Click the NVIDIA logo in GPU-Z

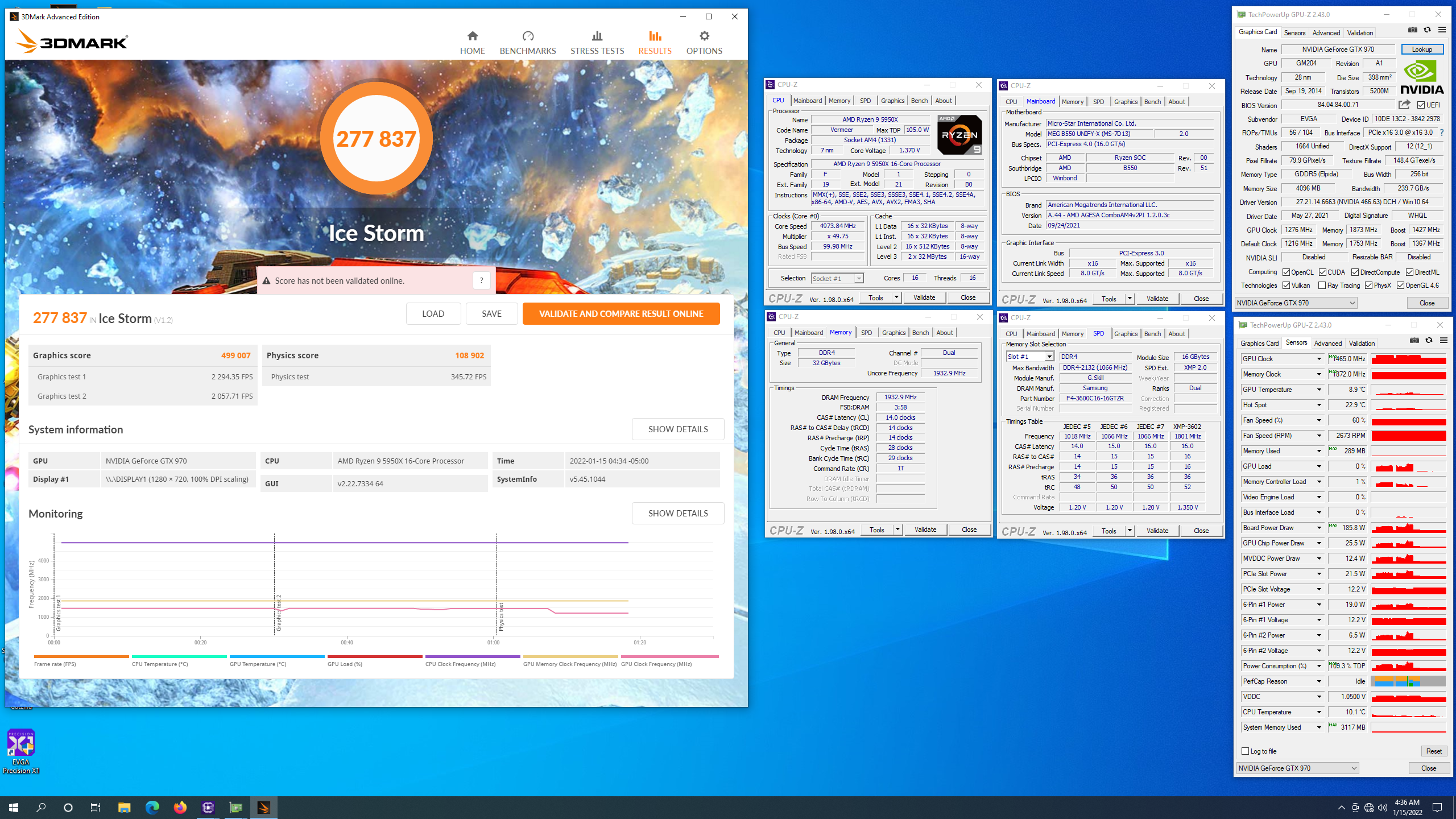tap(1422, 77)
